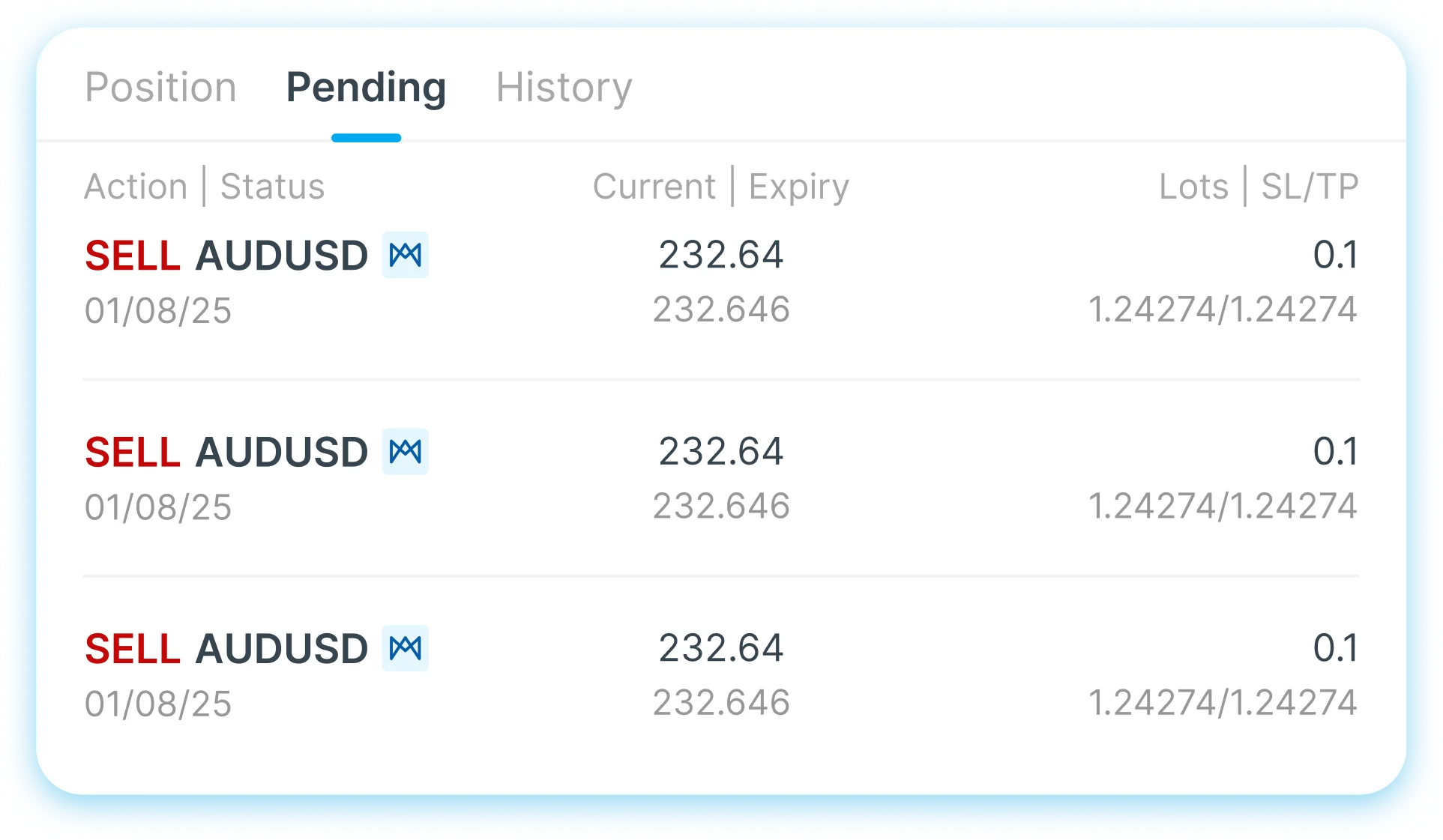This screenshot has height=840, width=1443.
Task: Open the Position tab
Action: (x=160, y=88)
